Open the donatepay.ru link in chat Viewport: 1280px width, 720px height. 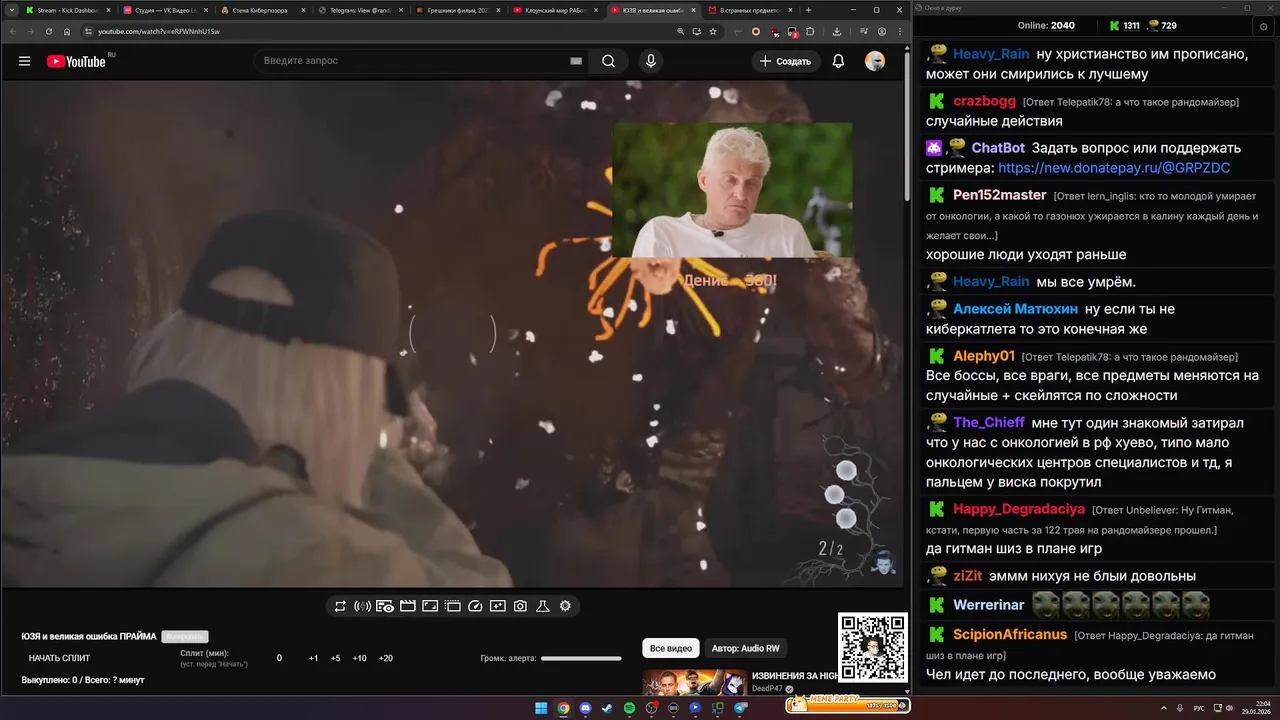(x=1114, y=168)
